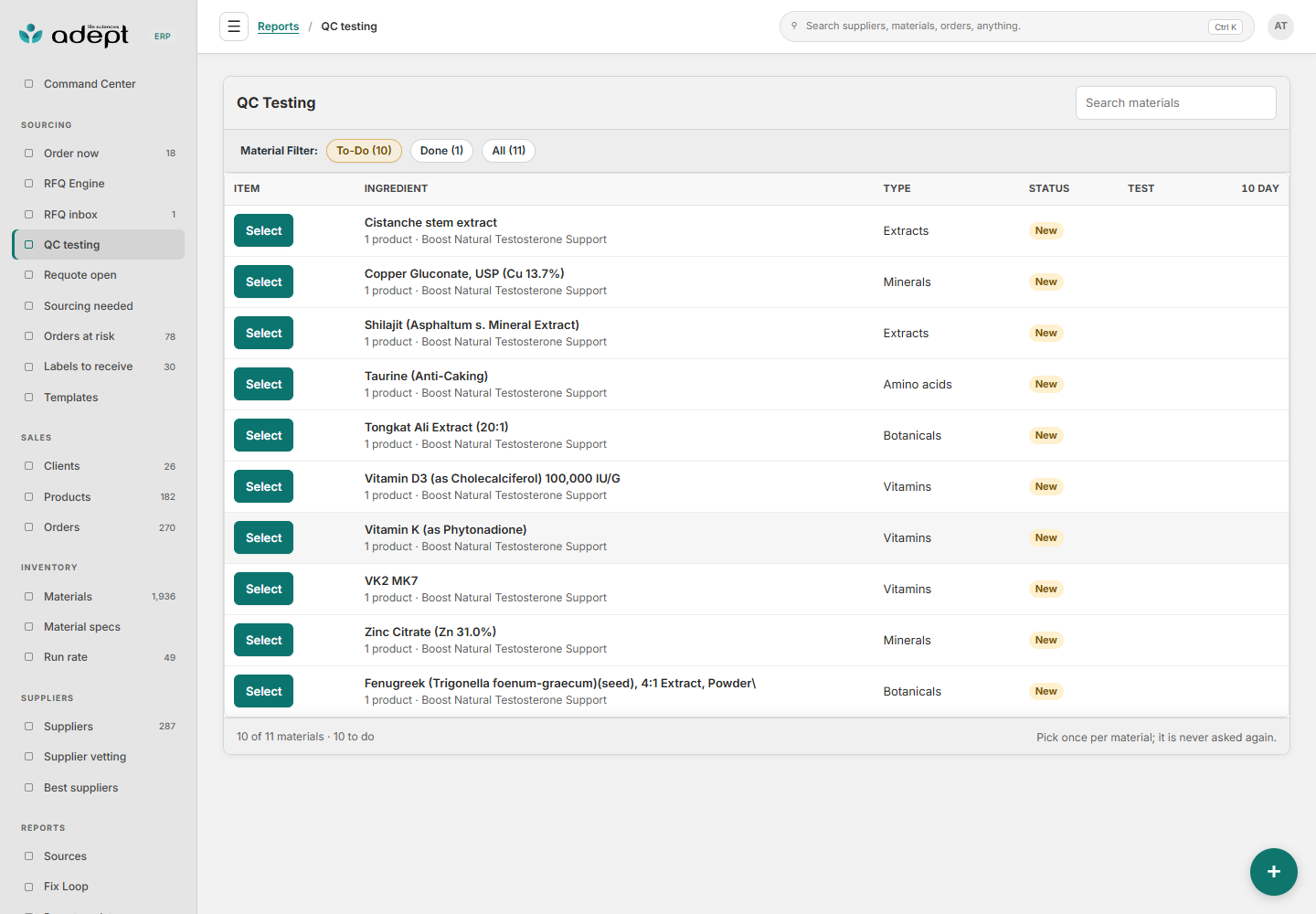Switch to the To-Do (10) filter
Screen dimensions: 1316x914
pyautogui.click(x=364, y=151)
